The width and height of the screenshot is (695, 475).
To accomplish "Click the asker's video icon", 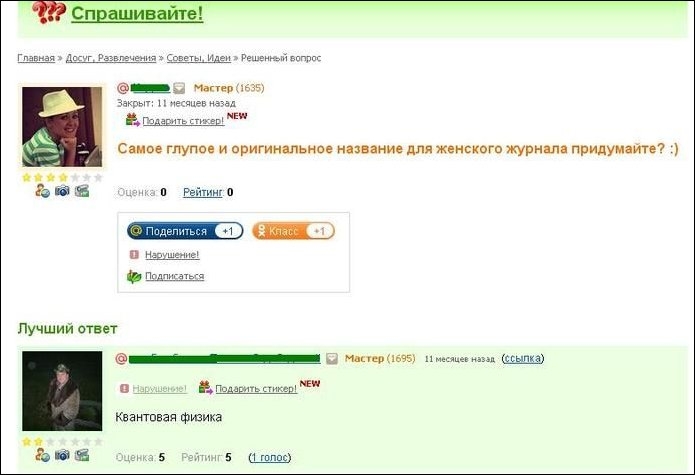I will point(81,191).
